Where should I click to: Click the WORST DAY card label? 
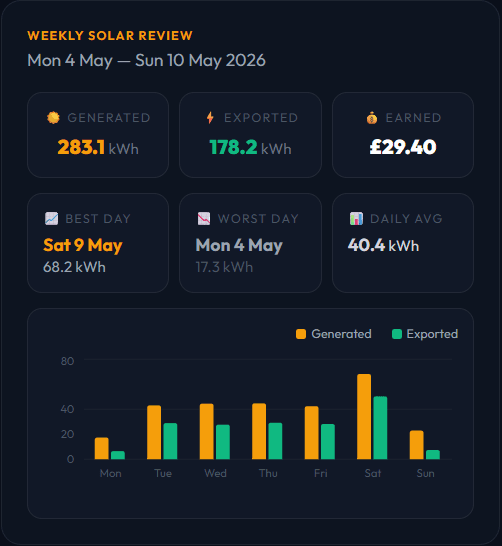[x=258, y=219]
